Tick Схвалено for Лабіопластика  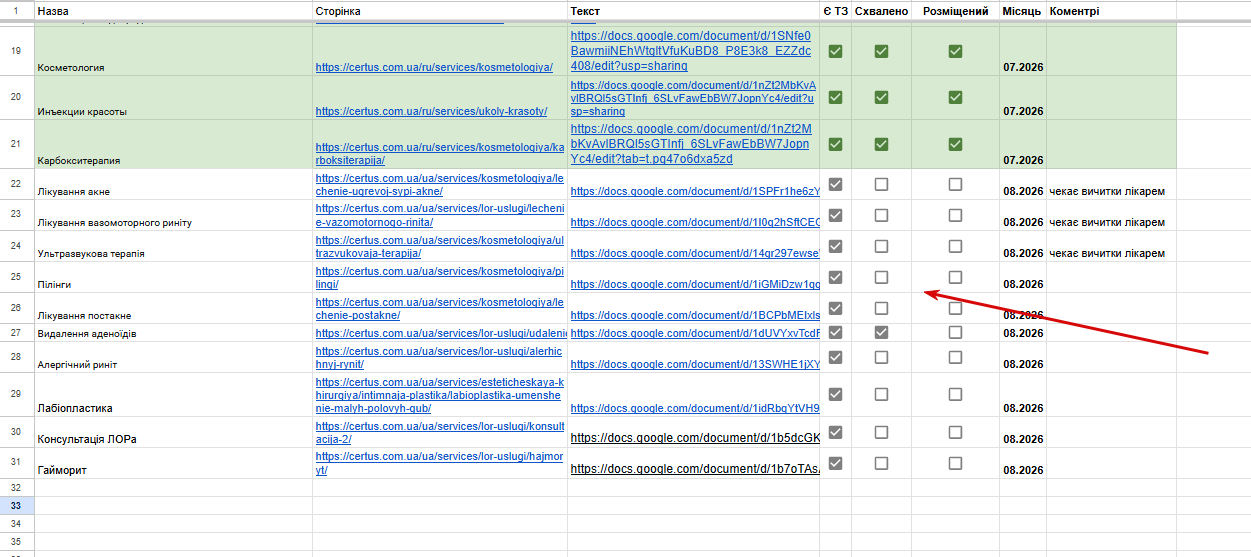click(881, 395)
